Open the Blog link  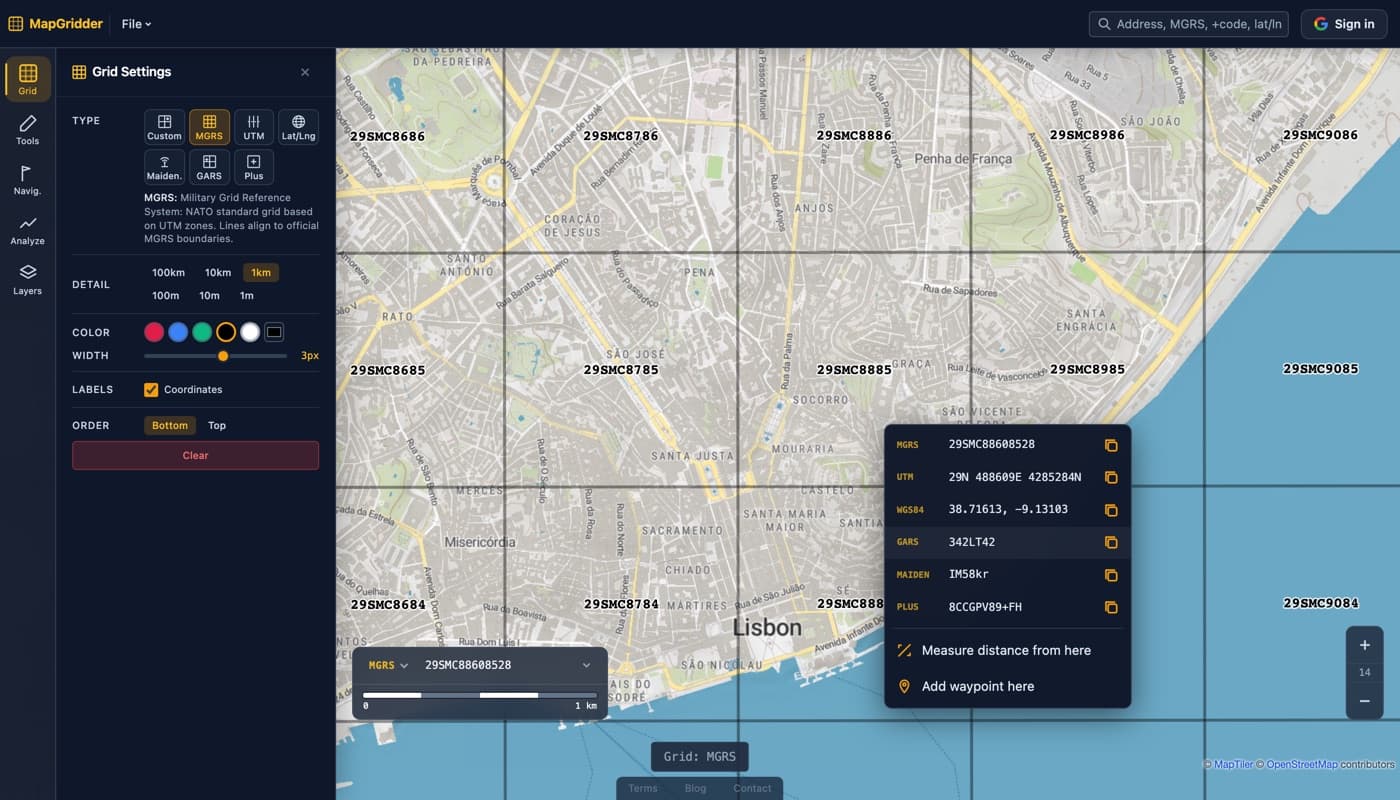click(x=695, y=788)
